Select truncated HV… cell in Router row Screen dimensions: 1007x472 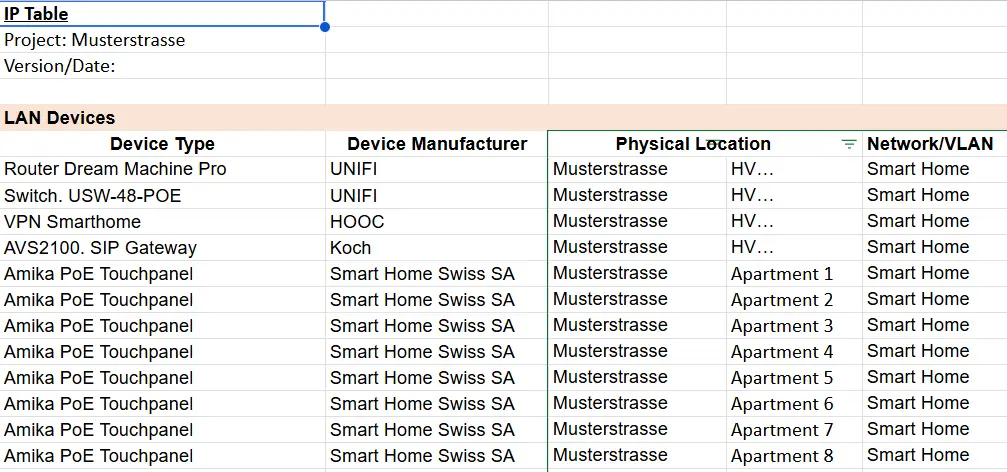pyautogui.click(x=794, y=170)
